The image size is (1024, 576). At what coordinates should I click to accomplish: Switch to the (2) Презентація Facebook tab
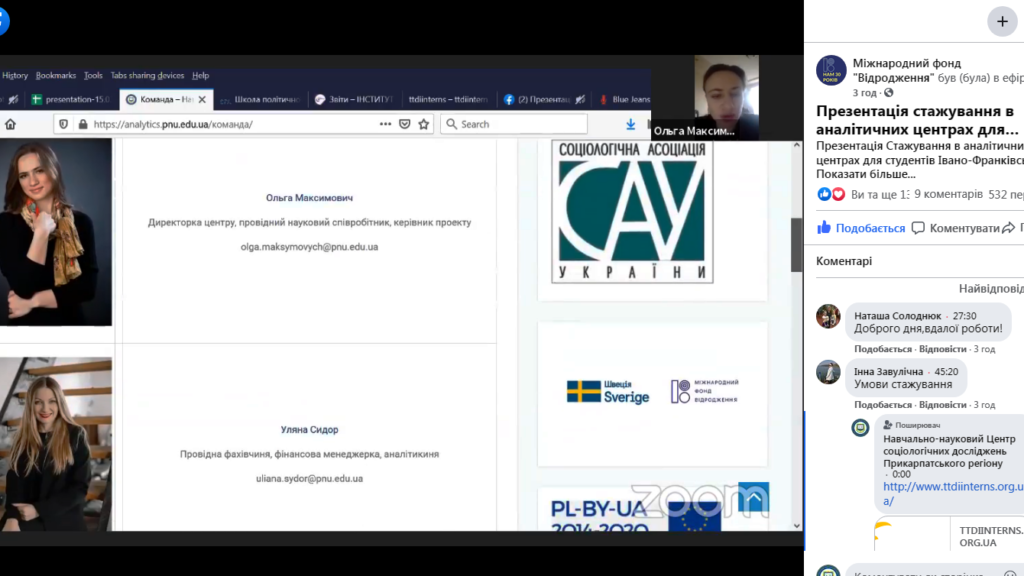click(543, 99)
